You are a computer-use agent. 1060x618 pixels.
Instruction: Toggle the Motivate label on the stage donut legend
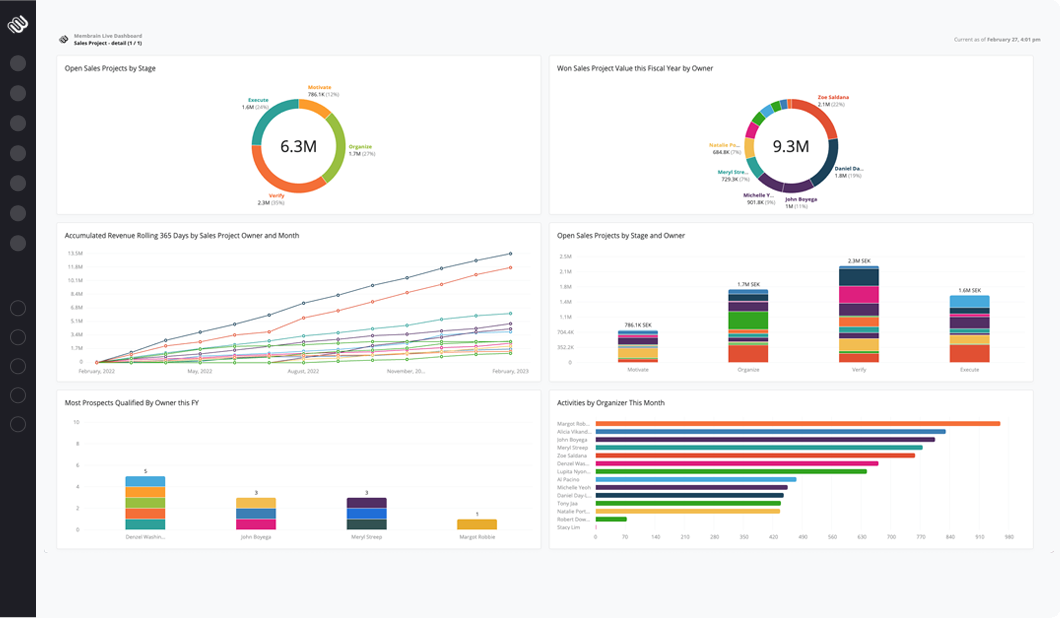coord(320,88)
